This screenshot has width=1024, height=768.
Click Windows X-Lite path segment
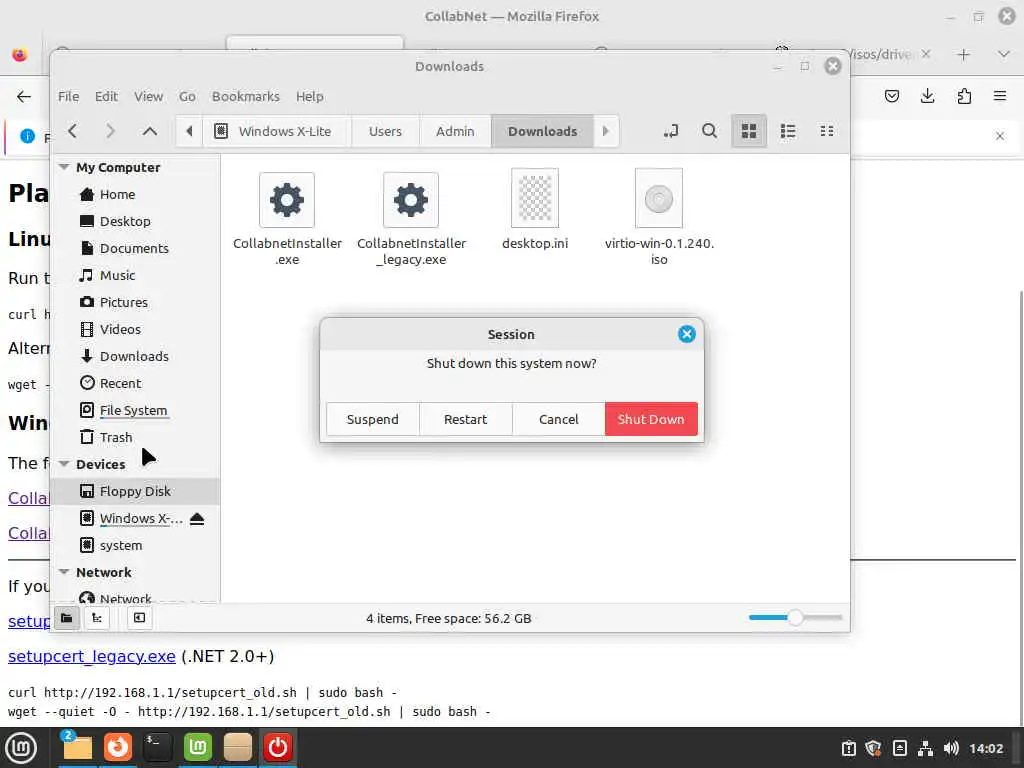[x=277, y=131]
